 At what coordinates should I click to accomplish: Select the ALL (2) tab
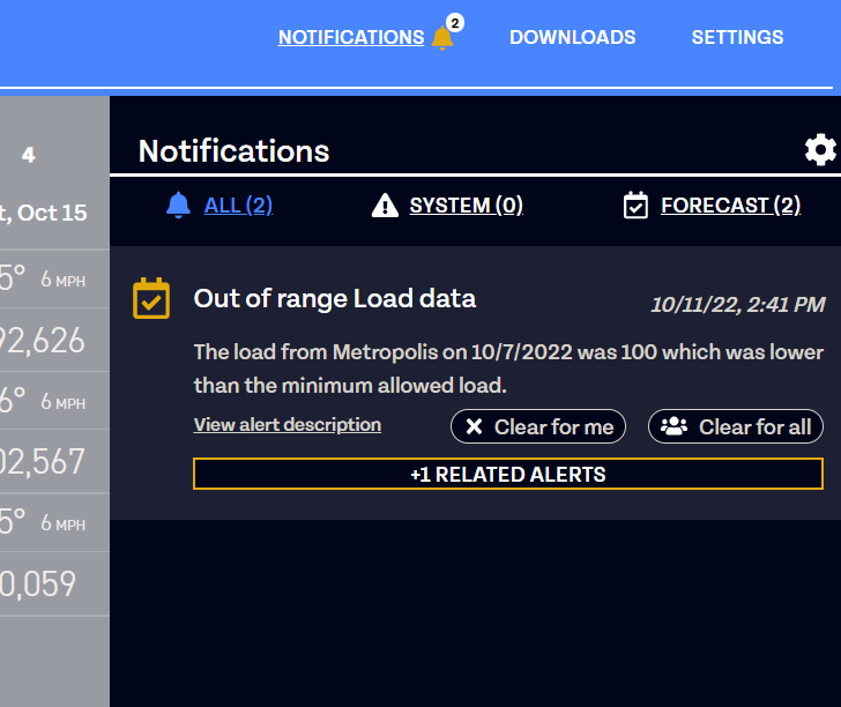coord(238,205)
